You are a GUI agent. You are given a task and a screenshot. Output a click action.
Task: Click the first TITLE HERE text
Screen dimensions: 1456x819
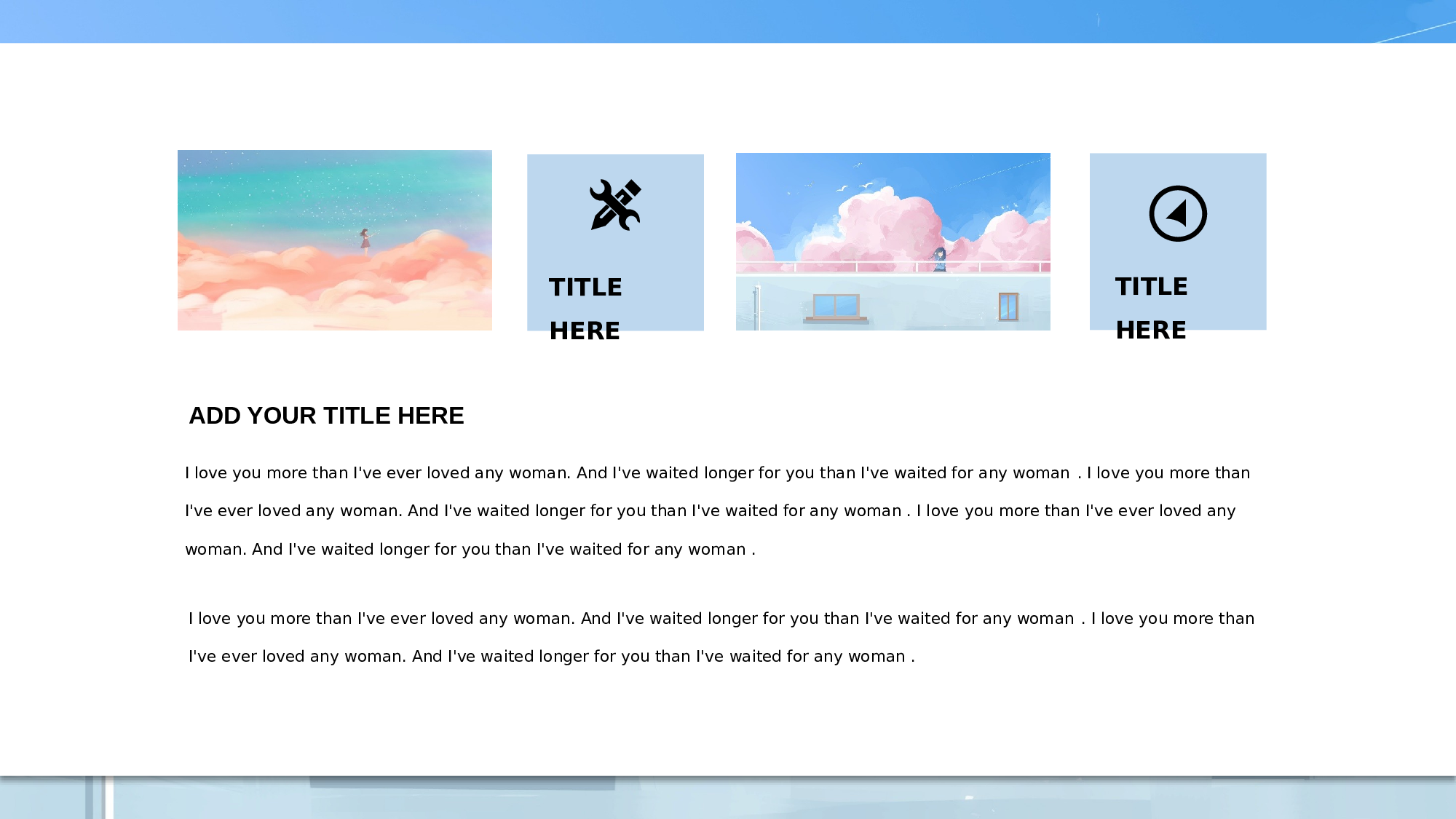585,308
